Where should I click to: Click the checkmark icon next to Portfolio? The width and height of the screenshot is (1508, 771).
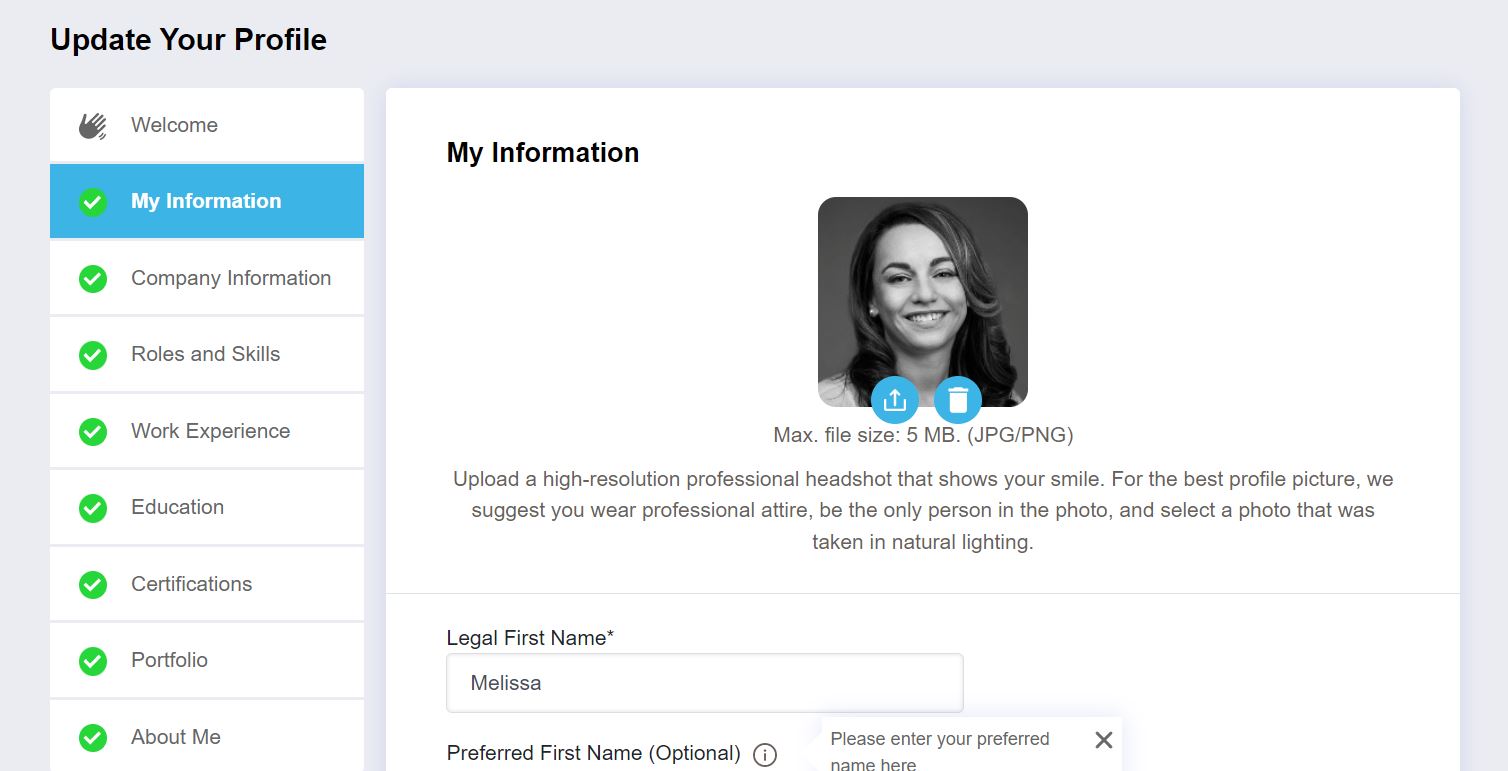[x=92, y=659]
